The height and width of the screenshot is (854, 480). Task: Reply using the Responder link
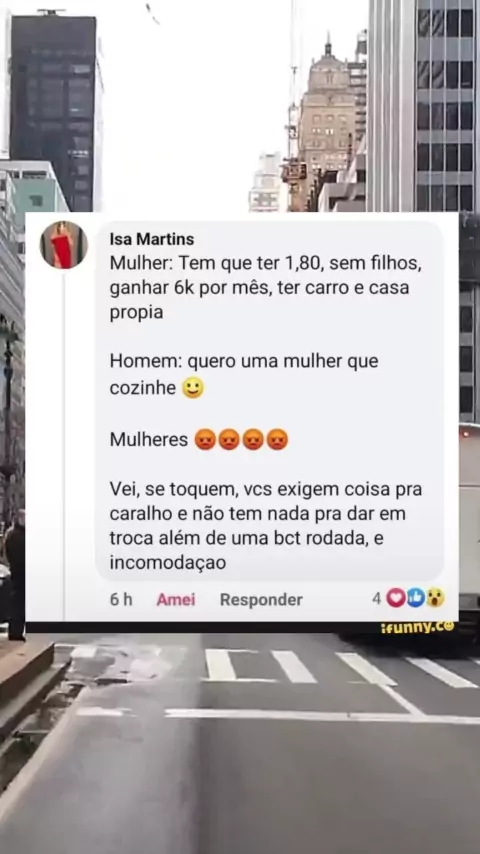click(x=261, y=600)
